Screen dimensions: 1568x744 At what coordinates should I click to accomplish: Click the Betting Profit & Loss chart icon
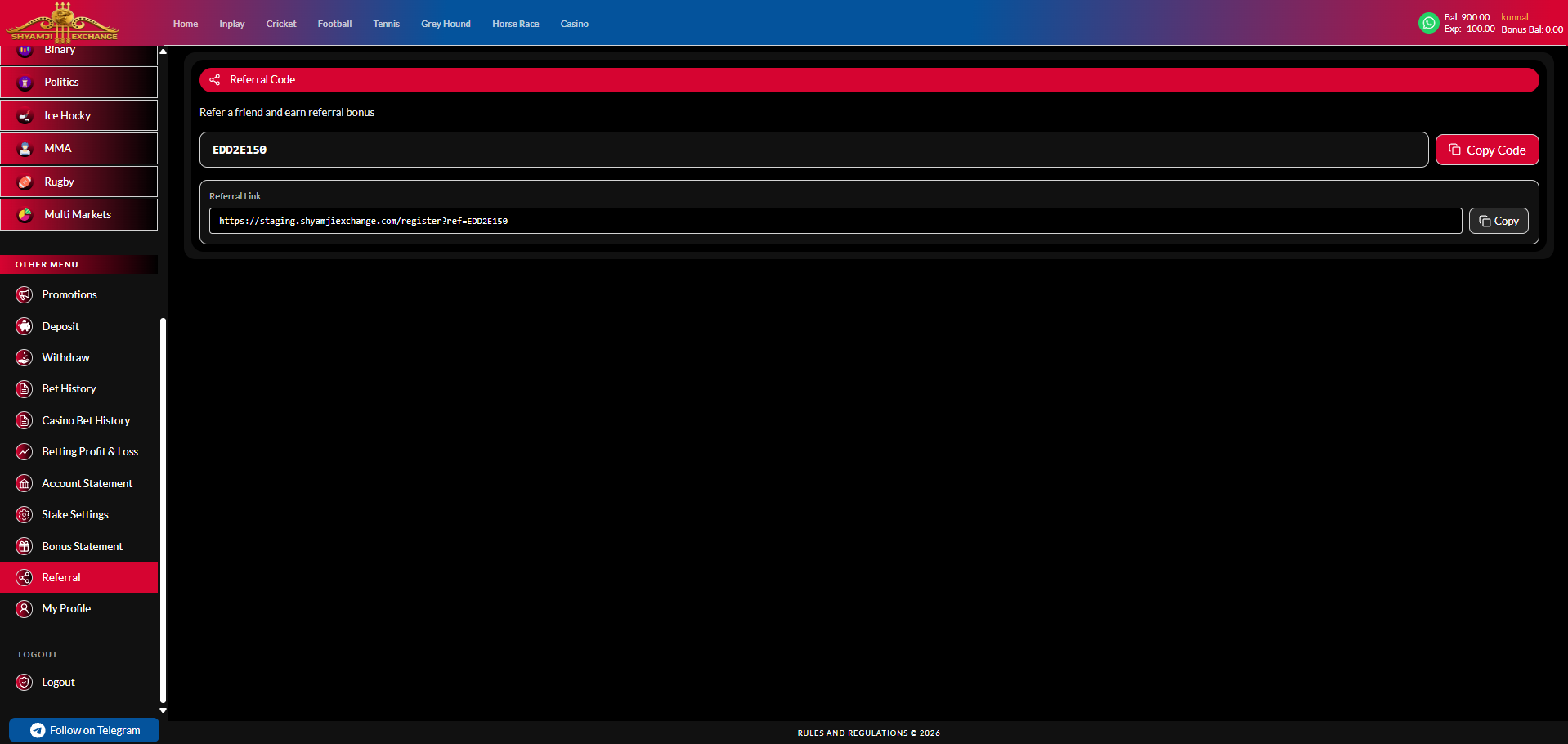click(25, 451)
